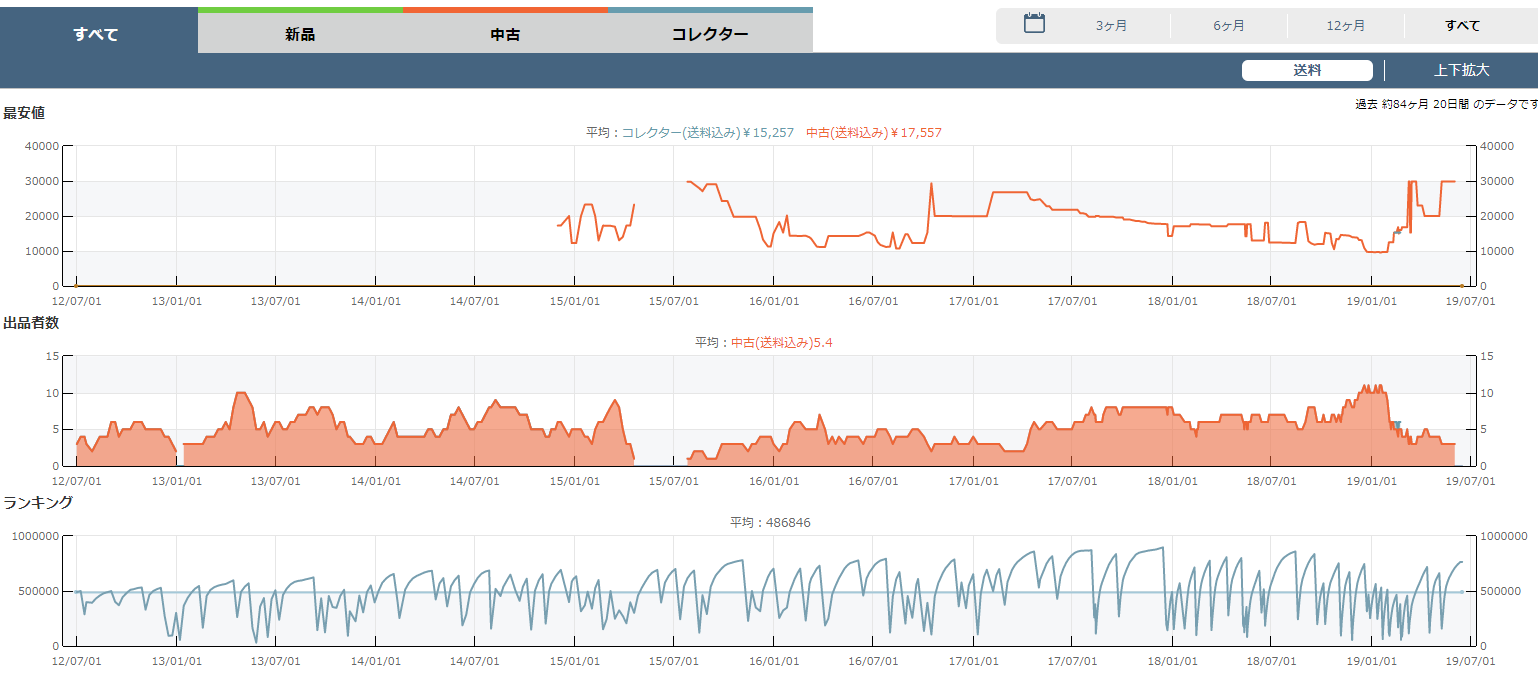Select the すべて condition tab at left

coord(96,34)
